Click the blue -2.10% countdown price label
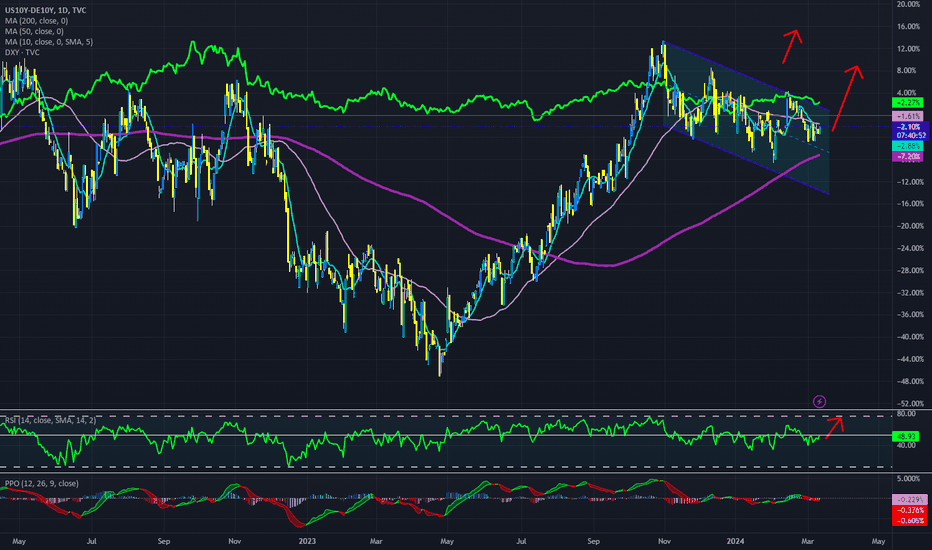 [910, 131]
